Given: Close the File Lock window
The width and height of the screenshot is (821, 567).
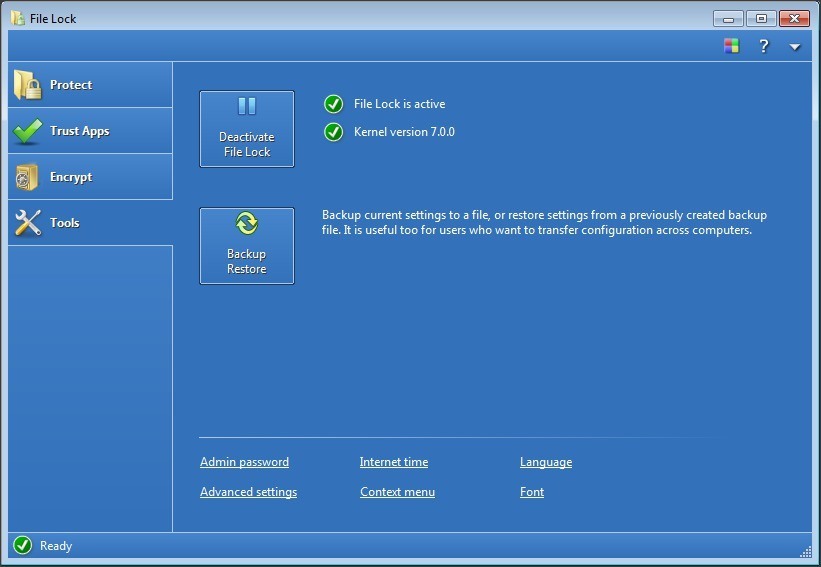Looking at the screenshot, I should 794,19.
